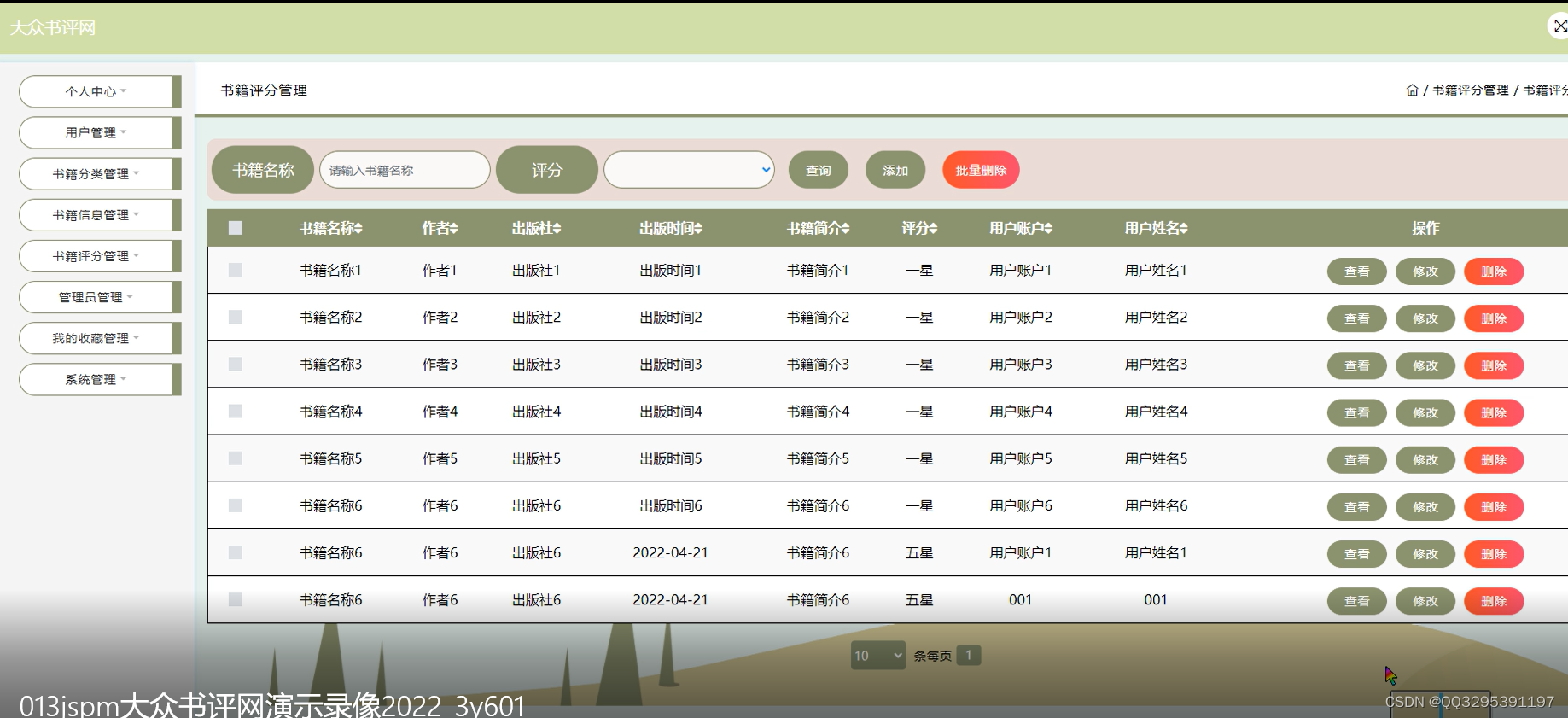Check the row for 书籍名称4

click(236, 411)
